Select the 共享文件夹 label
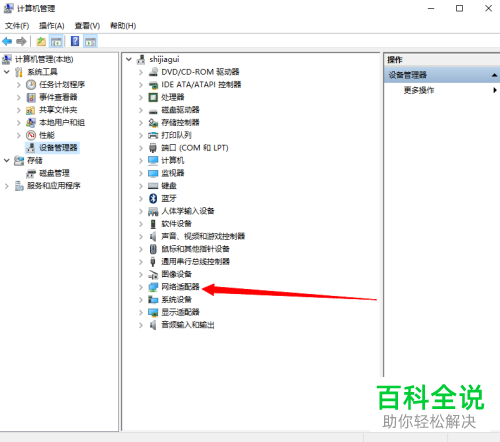This screenshot has width=500, height=442. coord(58,110)
